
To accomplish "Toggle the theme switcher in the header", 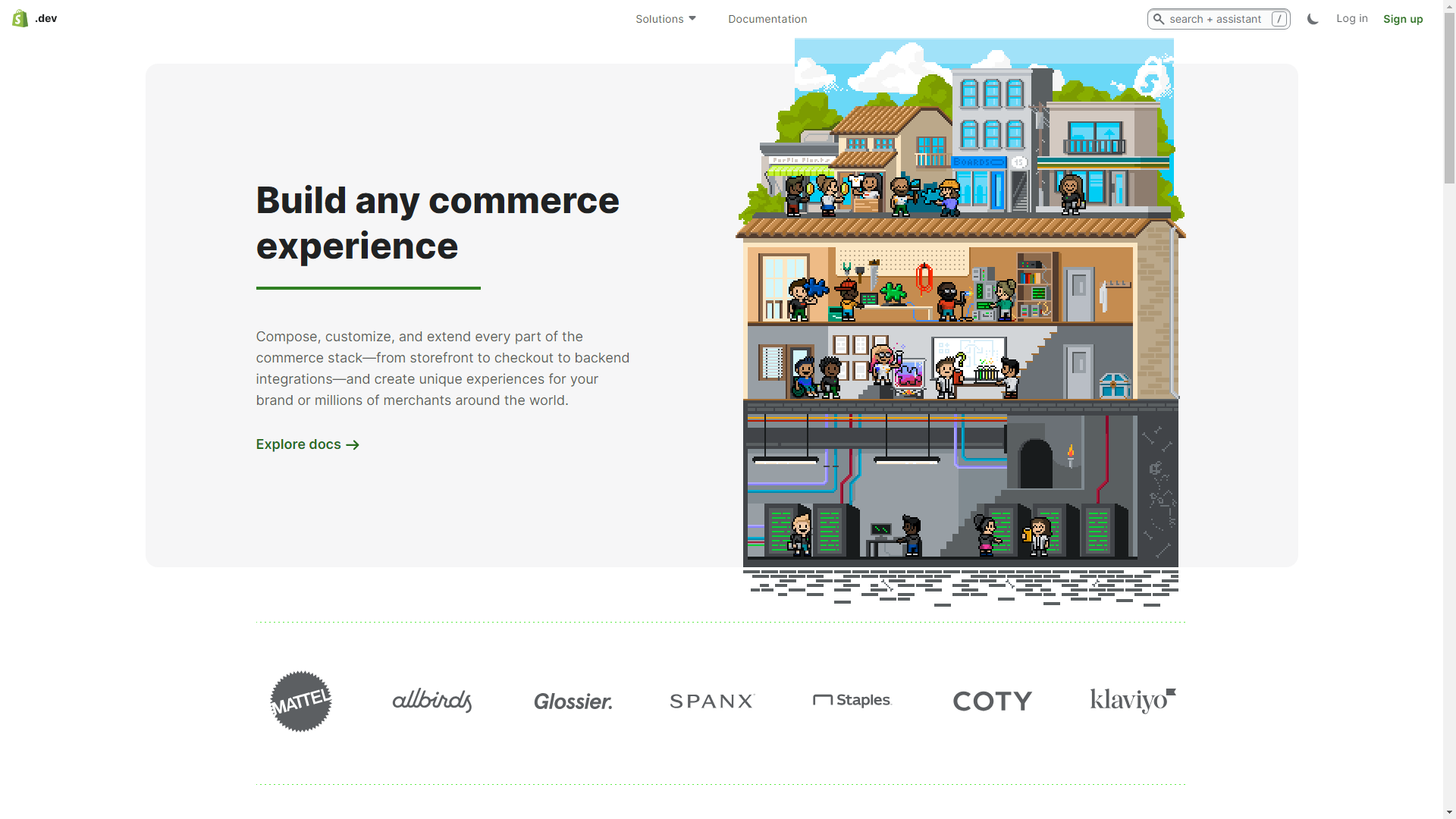I will click(x=1313, y=18).
